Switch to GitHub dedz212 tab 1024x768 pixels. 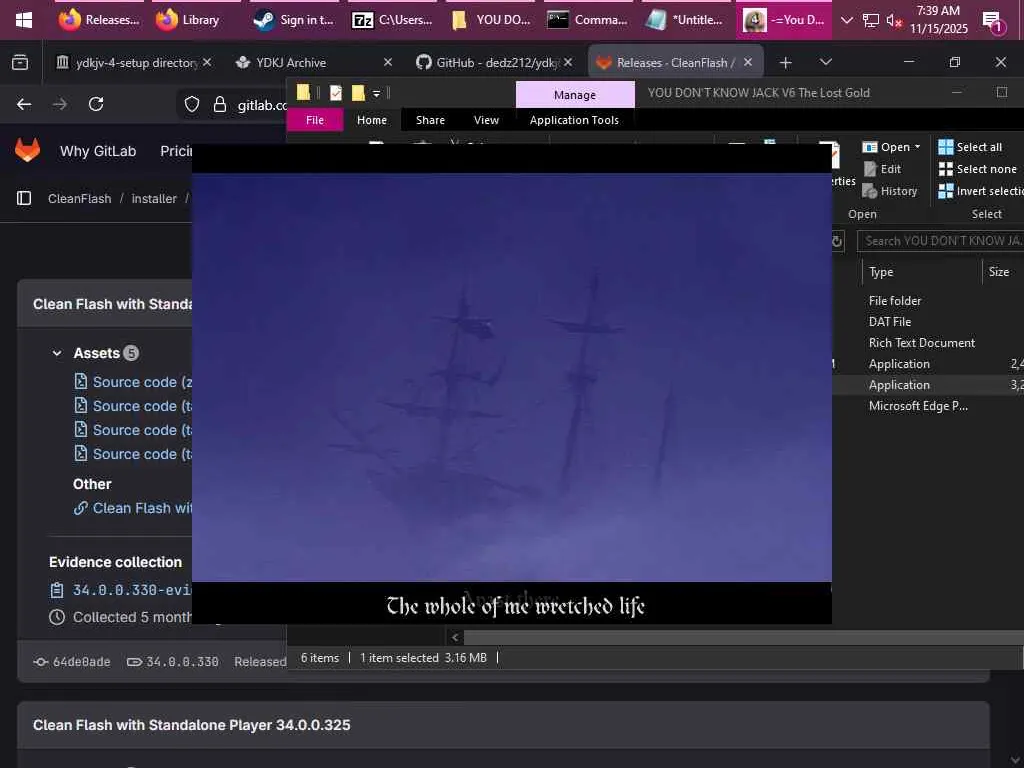494,63
